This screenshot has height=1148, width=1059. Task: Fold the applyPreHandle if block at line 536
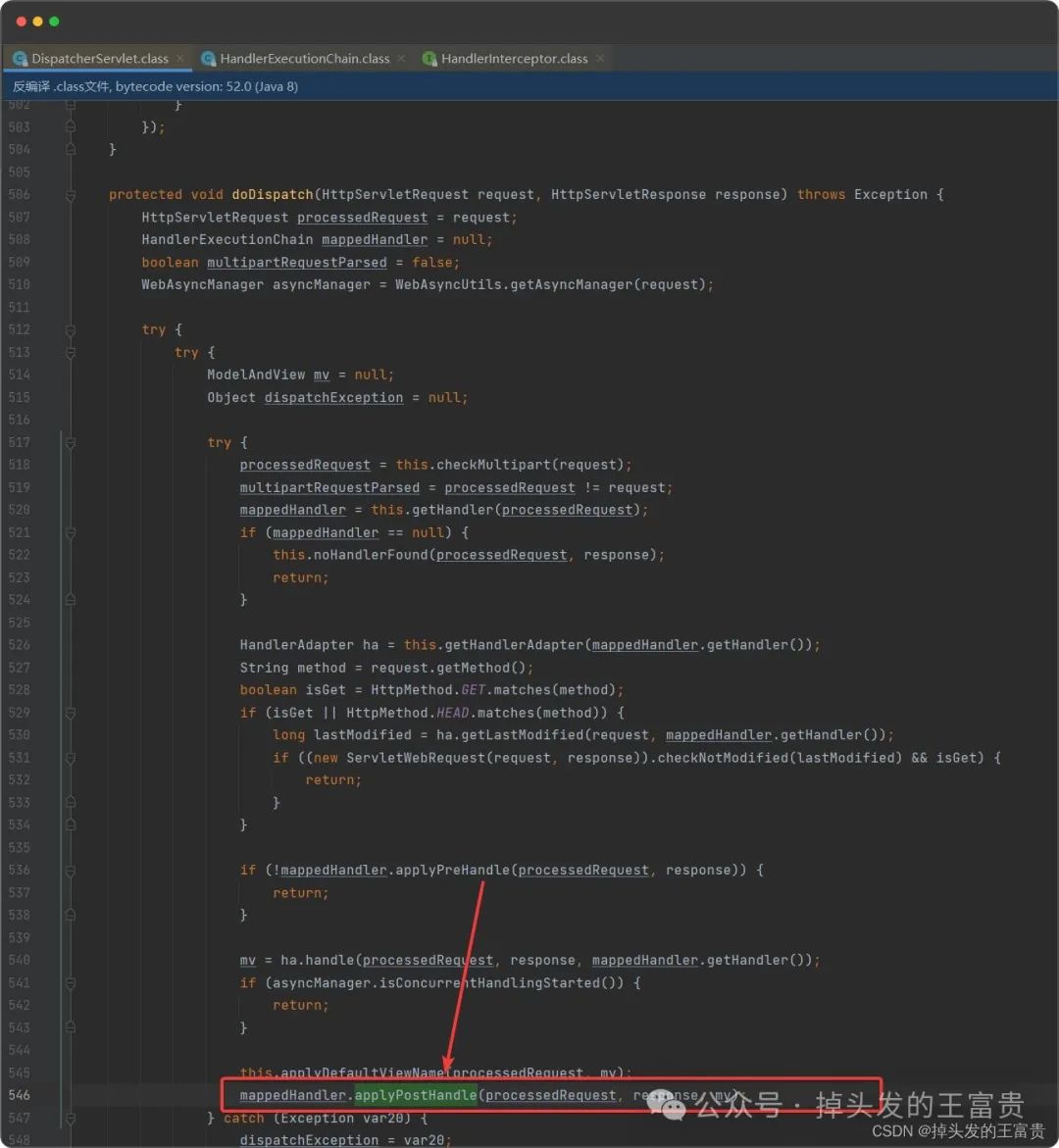(71, 871)
